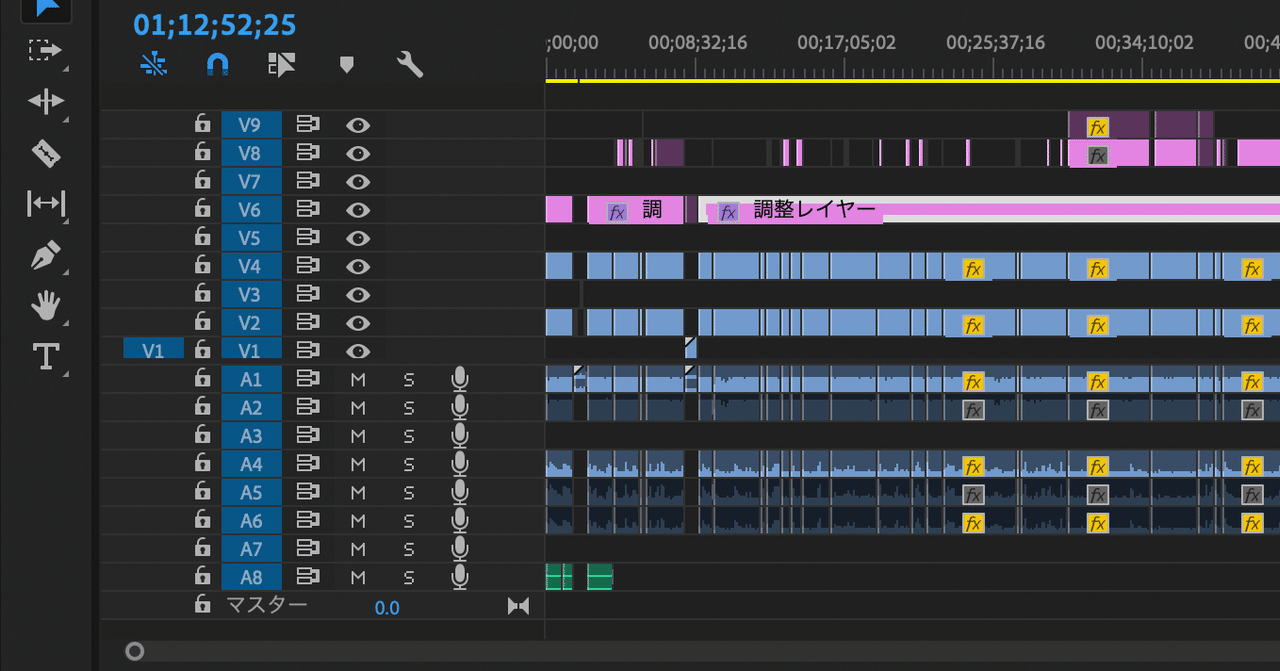This screenshot has height=671, width=1280.
Task: Select the Hand tool
Action: pos(46,305)
